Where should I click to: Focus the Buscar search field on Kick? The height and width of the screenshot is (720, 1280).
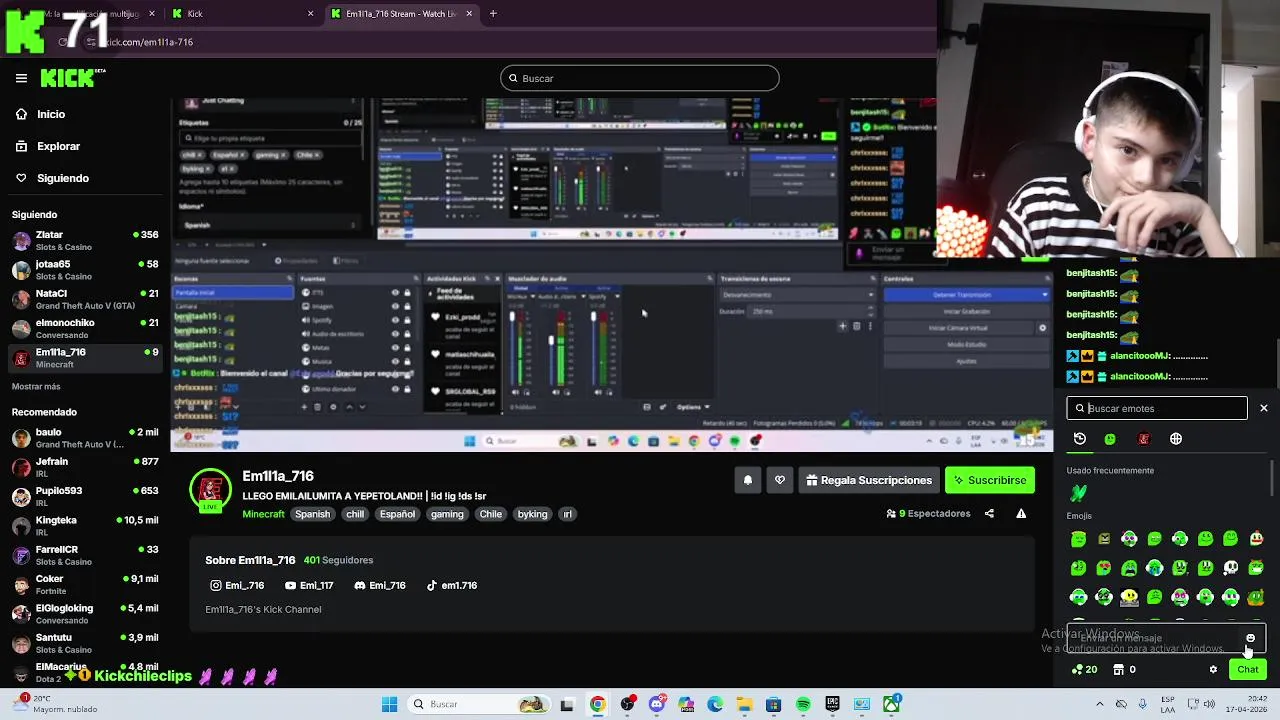tap(640, 78)
